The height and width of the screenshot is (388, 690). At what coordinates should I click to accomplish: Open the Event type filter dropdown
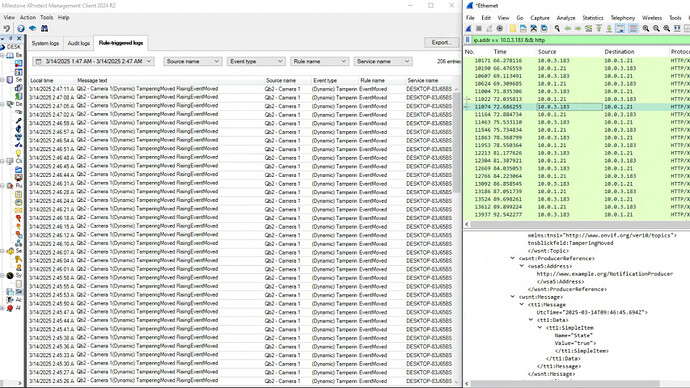(x=256, y=61)
